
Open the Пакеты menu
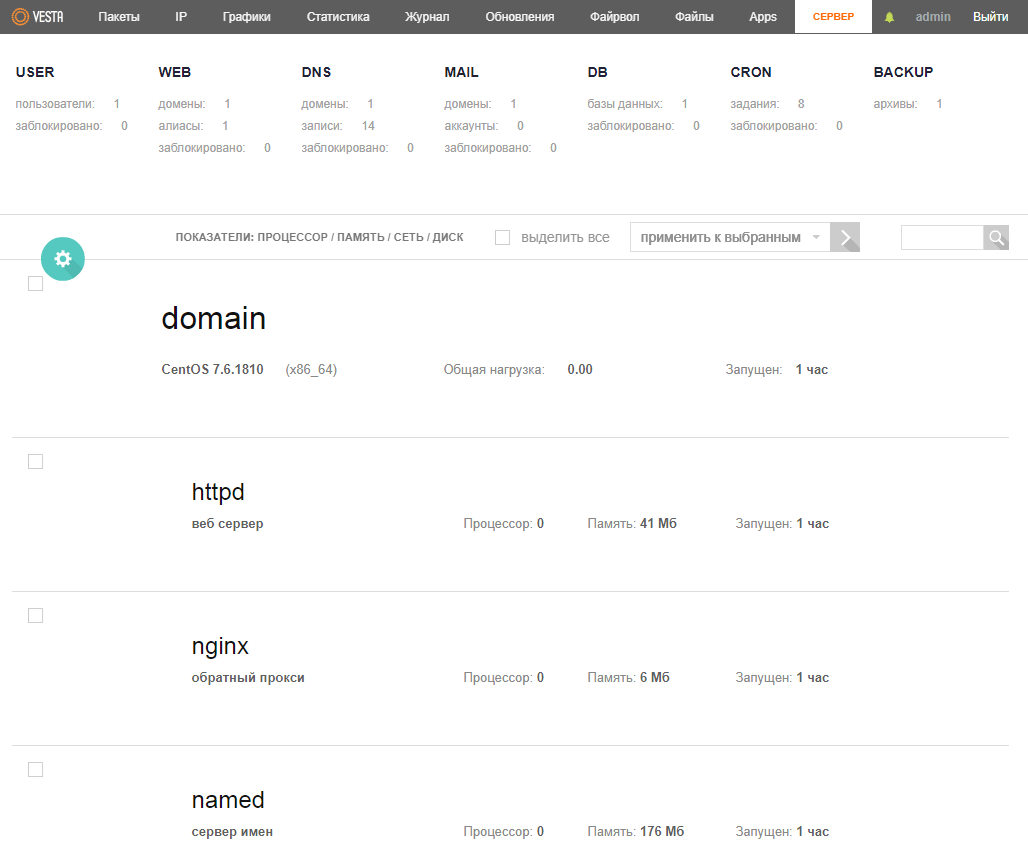click(119, 17)
